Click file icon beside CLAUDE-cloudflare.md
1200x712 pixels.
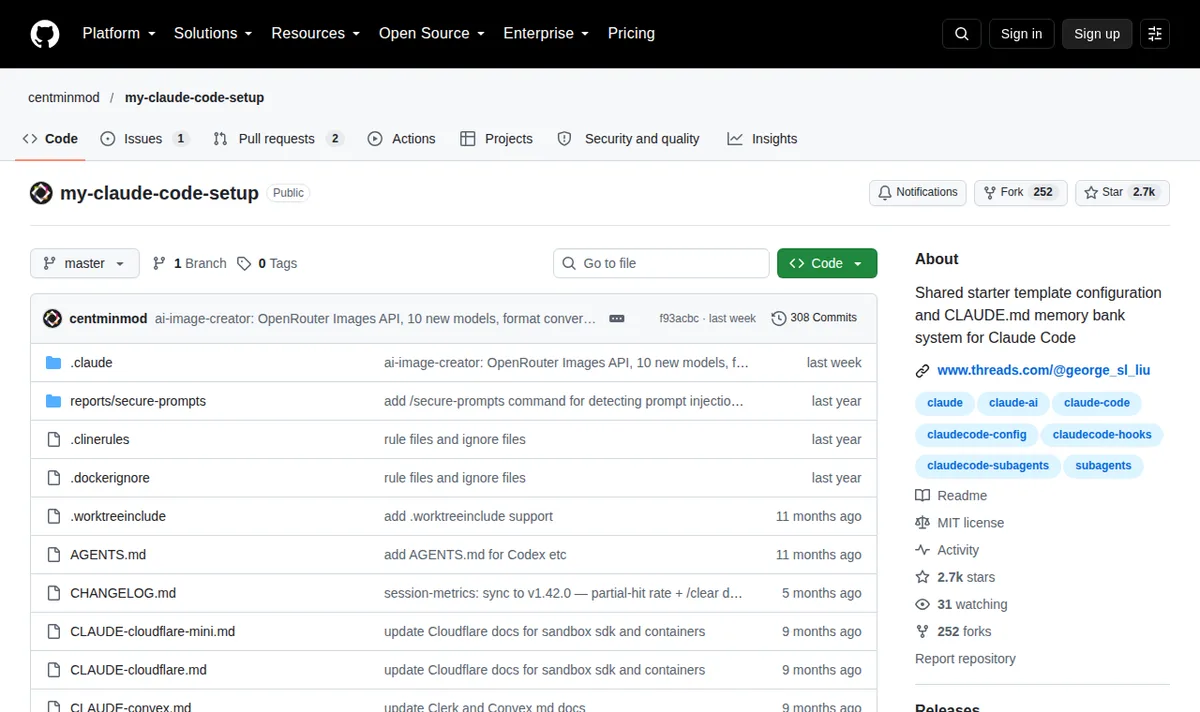(54, 670)
